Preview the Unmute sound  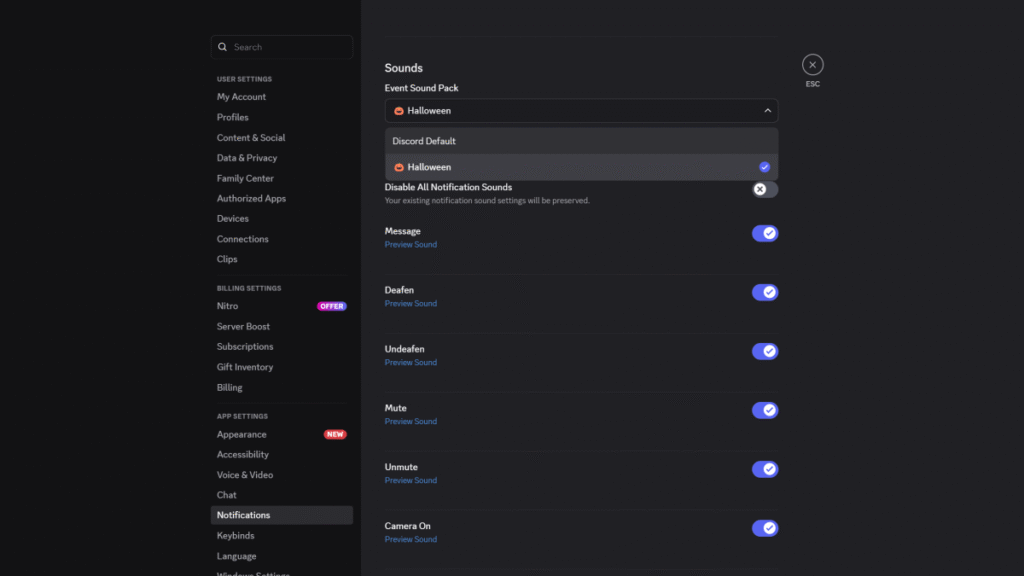(410, 480)
